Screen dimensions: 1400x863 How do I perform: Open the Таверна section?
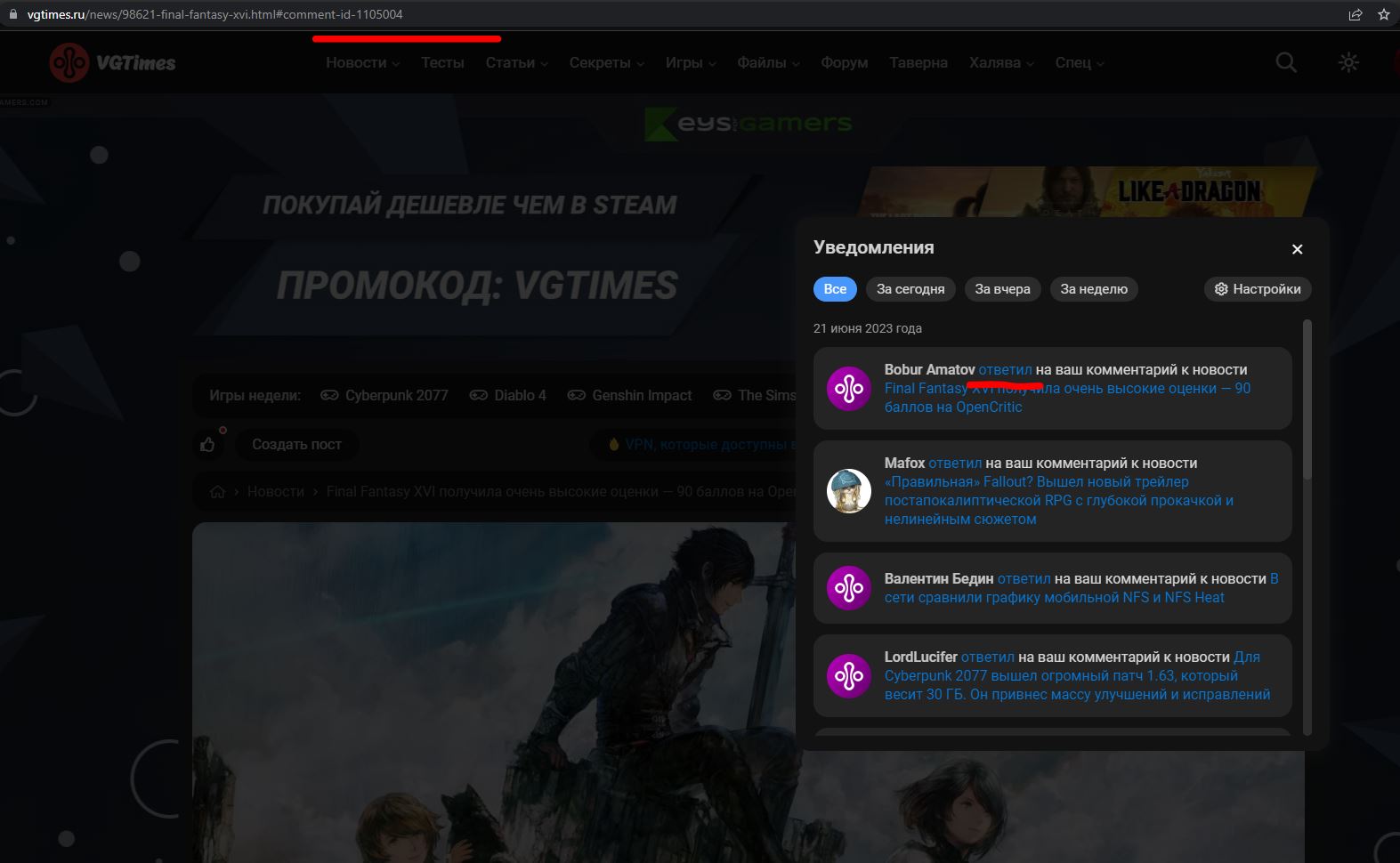click(918, 62)
